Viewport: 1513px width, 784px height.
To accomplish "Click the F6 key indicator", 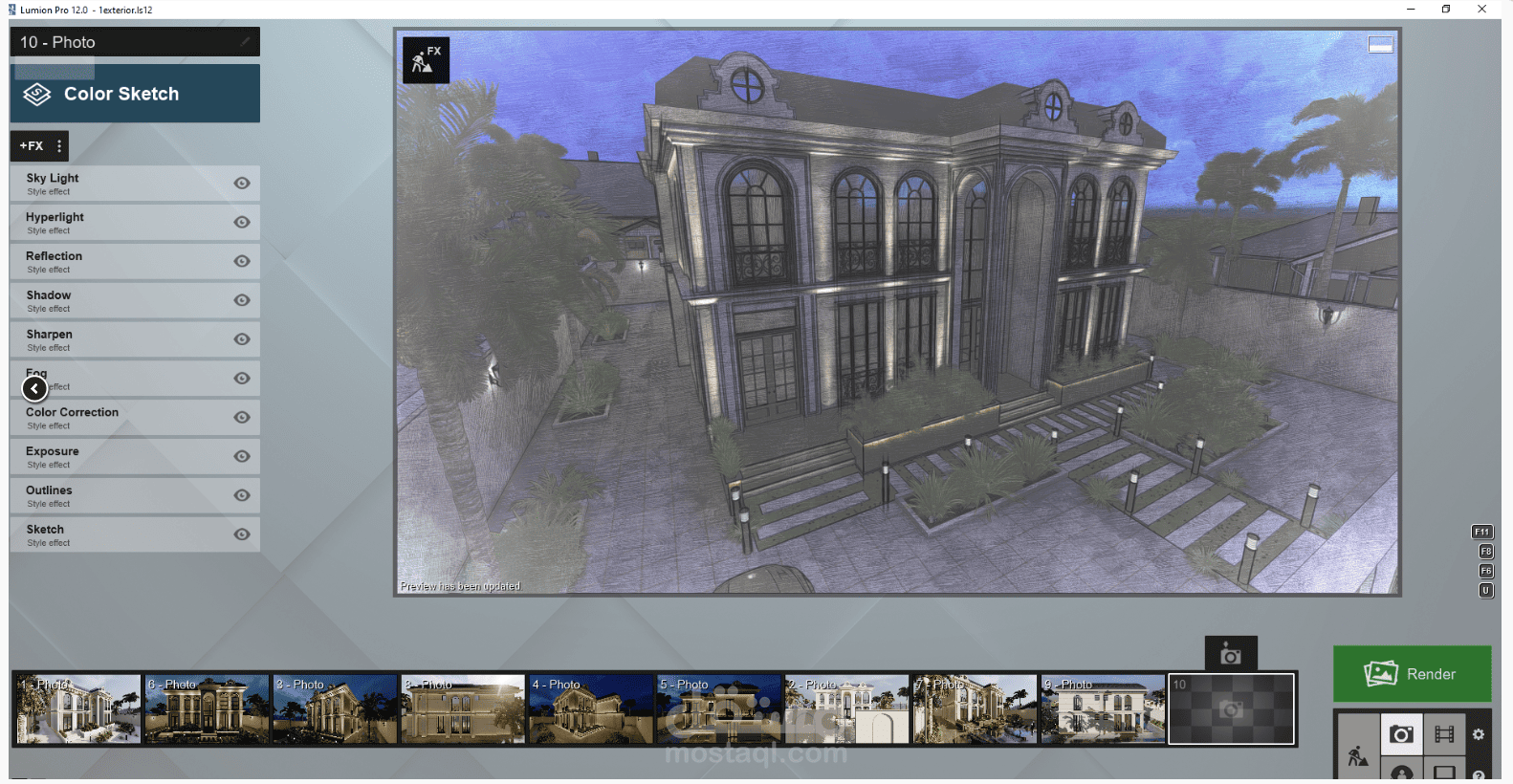I will (1486, 571).
